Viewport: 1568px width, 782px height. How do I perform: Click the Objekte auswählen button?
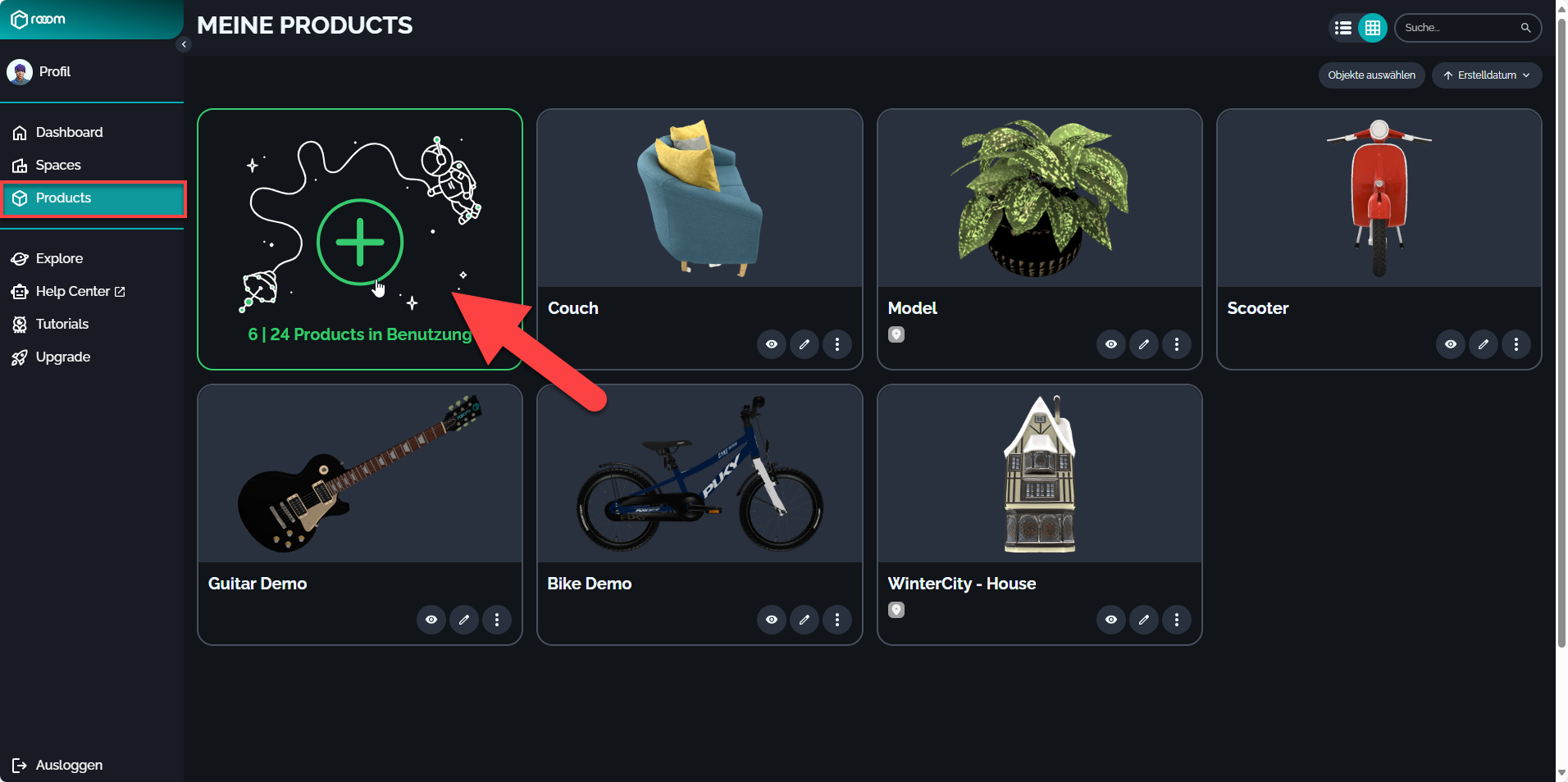click(1372, 75)
